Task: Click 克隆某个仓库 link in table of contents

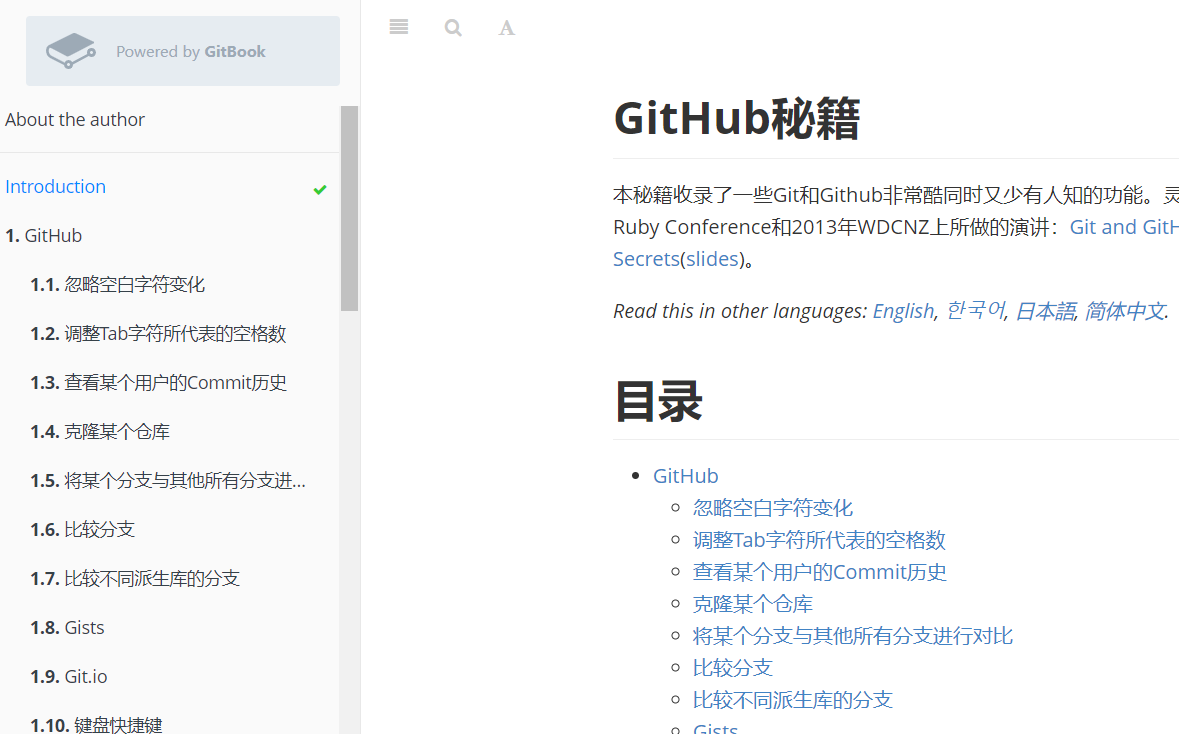Action: click(753, 604)
